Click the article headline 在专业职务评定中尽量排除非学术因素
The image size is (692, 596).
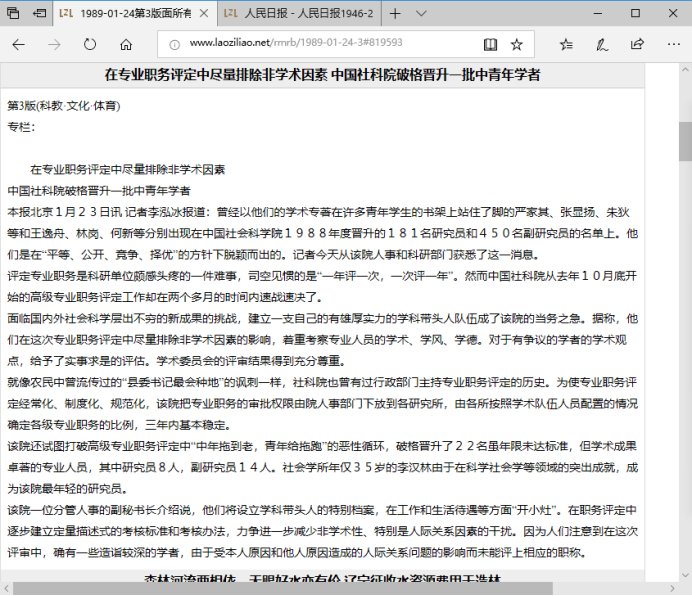tap(322, 75)
